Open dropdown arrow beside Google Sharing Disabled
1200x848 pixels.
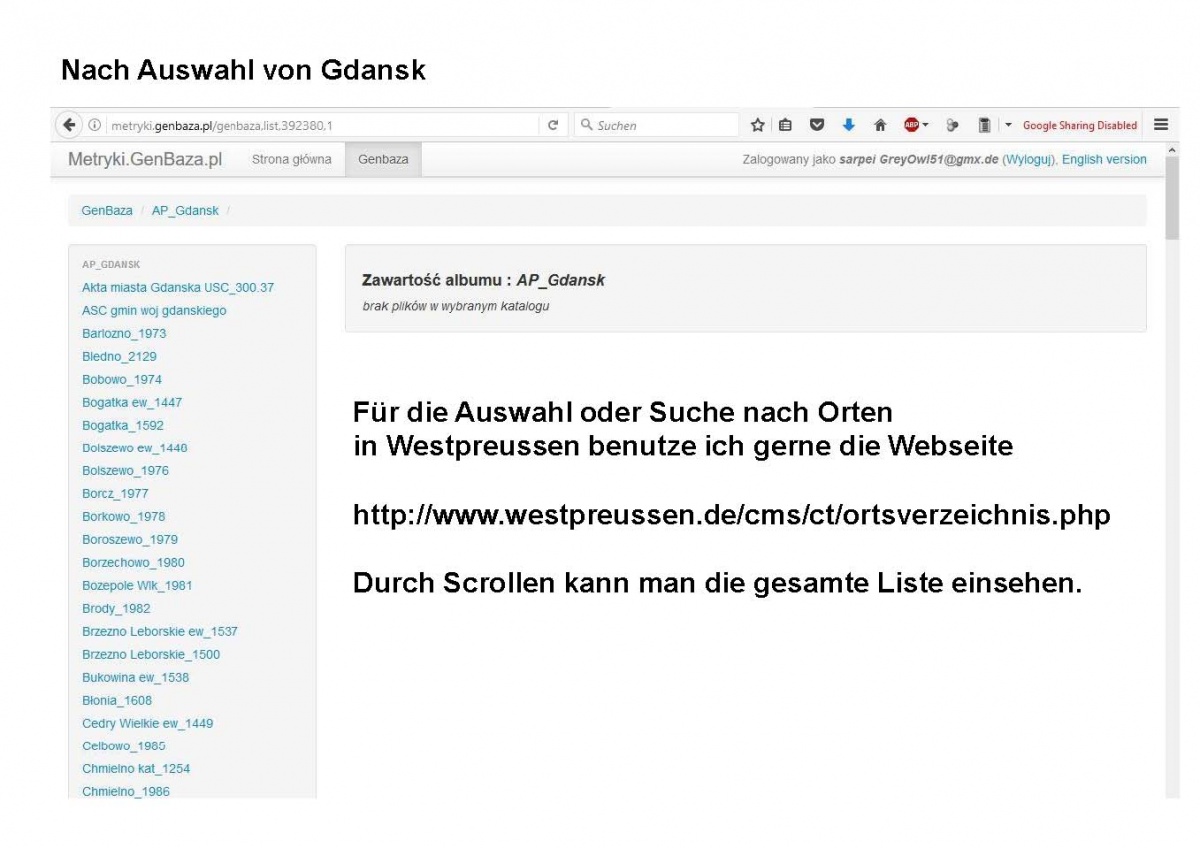tap(1008, 126)
